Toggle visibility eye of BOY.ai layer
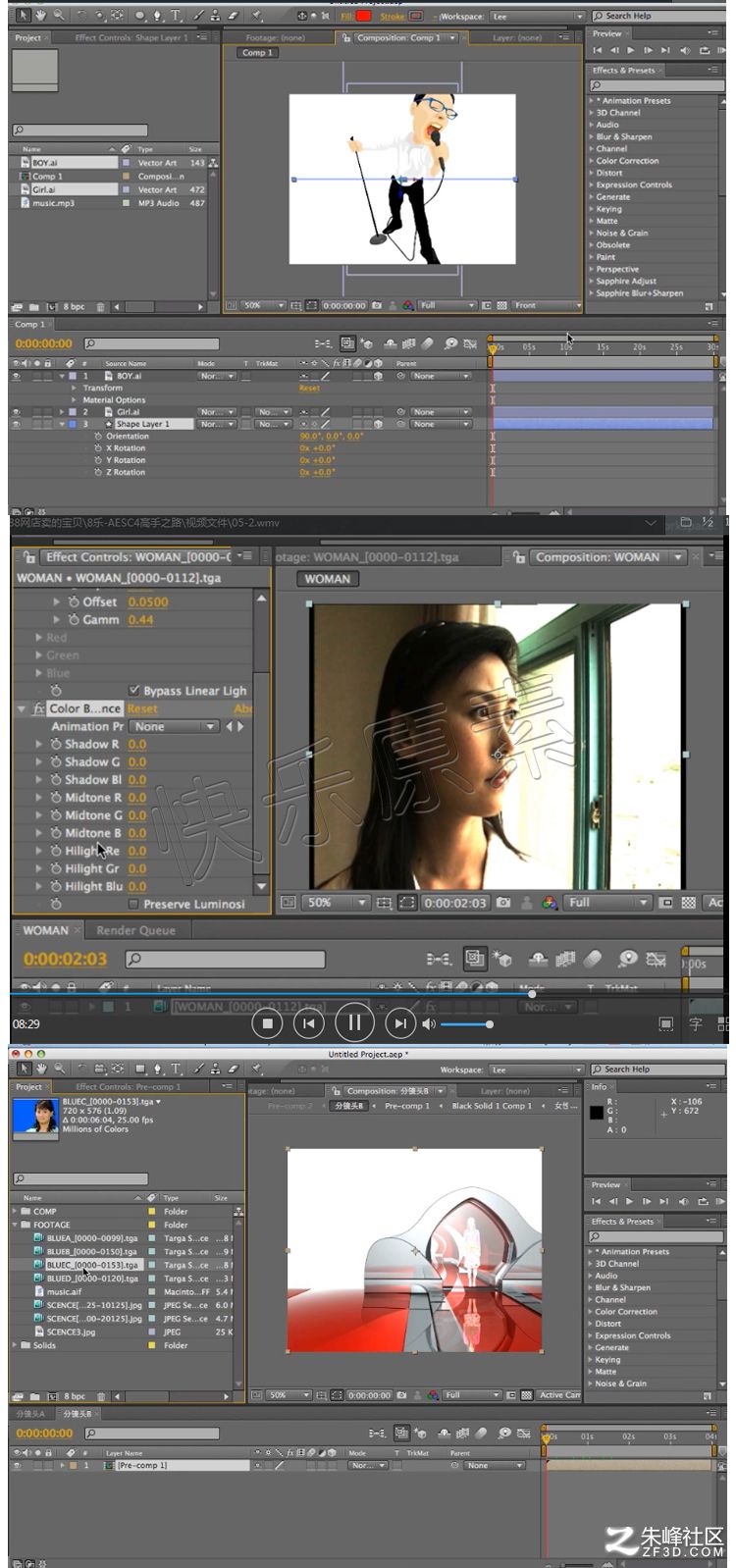Screen dimensions: 736x1568 (x=16, y=376)
